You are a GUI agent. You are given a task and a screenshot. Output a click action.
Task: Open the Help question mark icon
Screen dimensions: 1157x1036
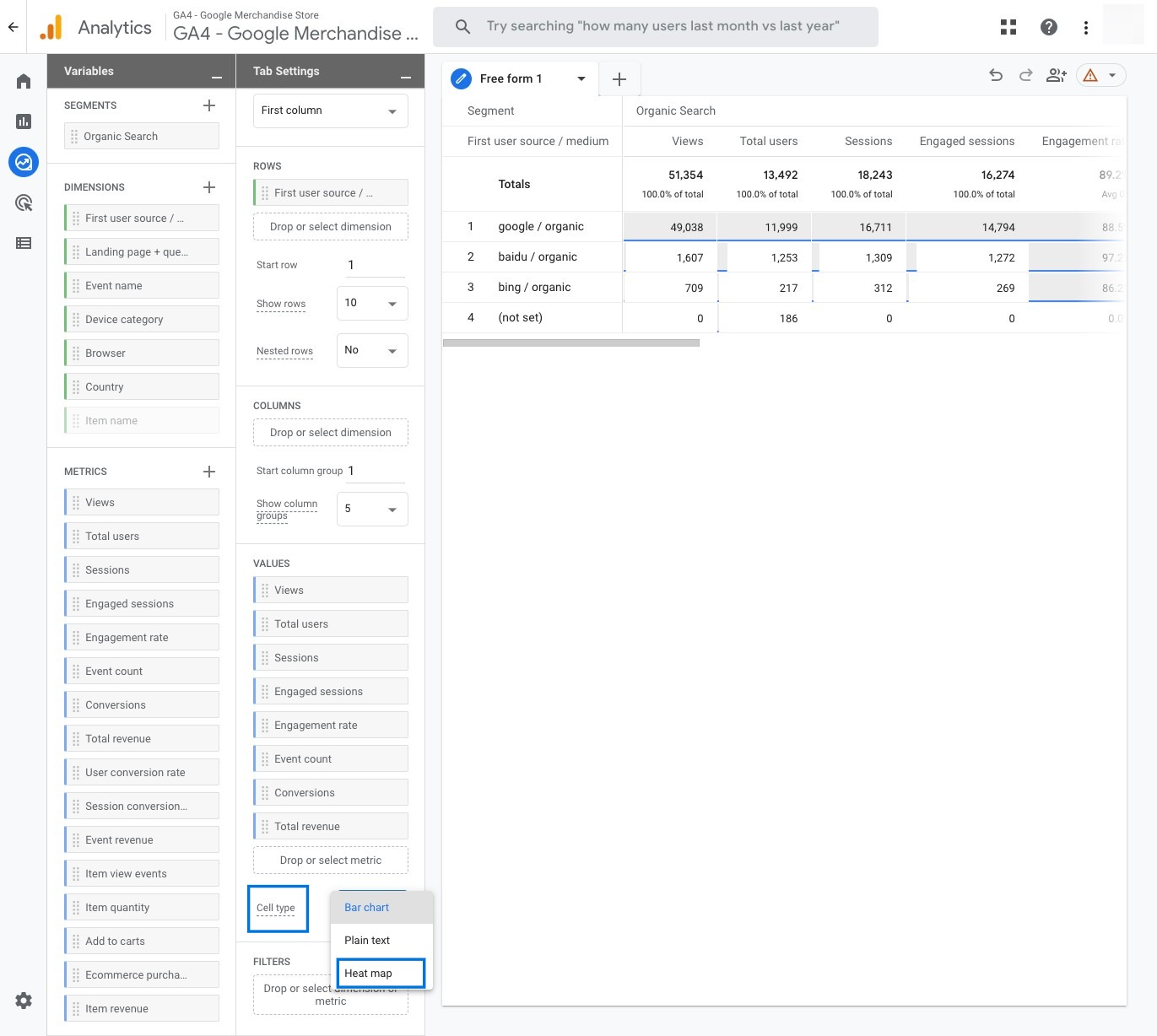tap(1049, 27)
